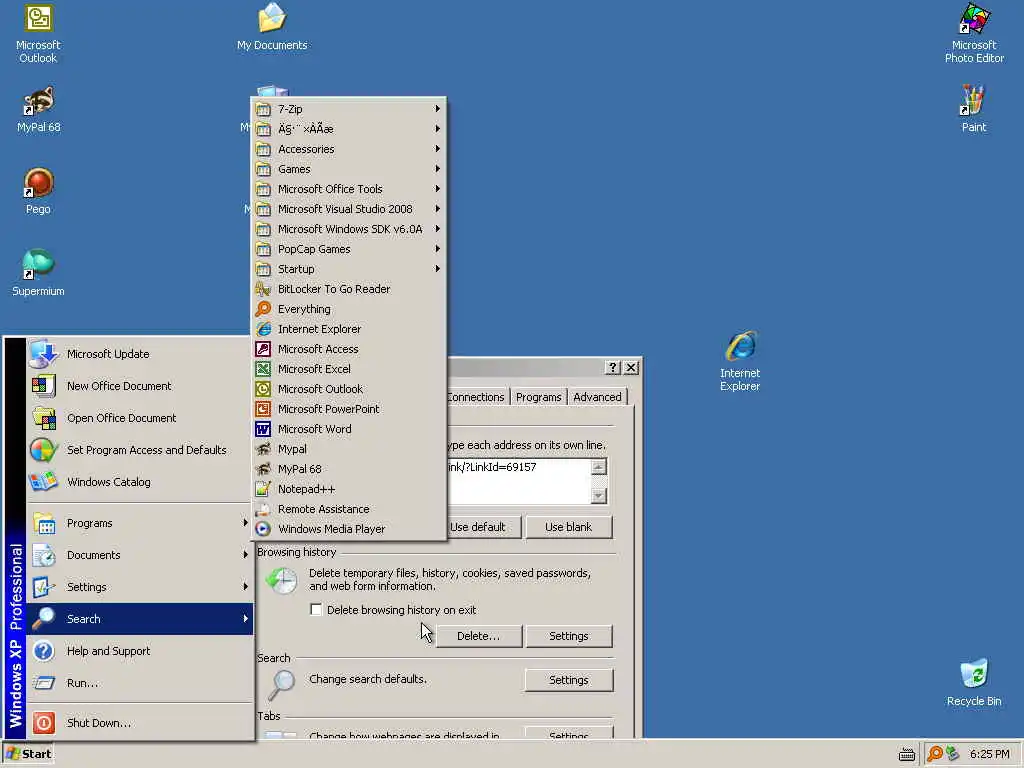Expand the PopCap Games folder
This screenshot has width=1024, height=768.
point(349,249)
